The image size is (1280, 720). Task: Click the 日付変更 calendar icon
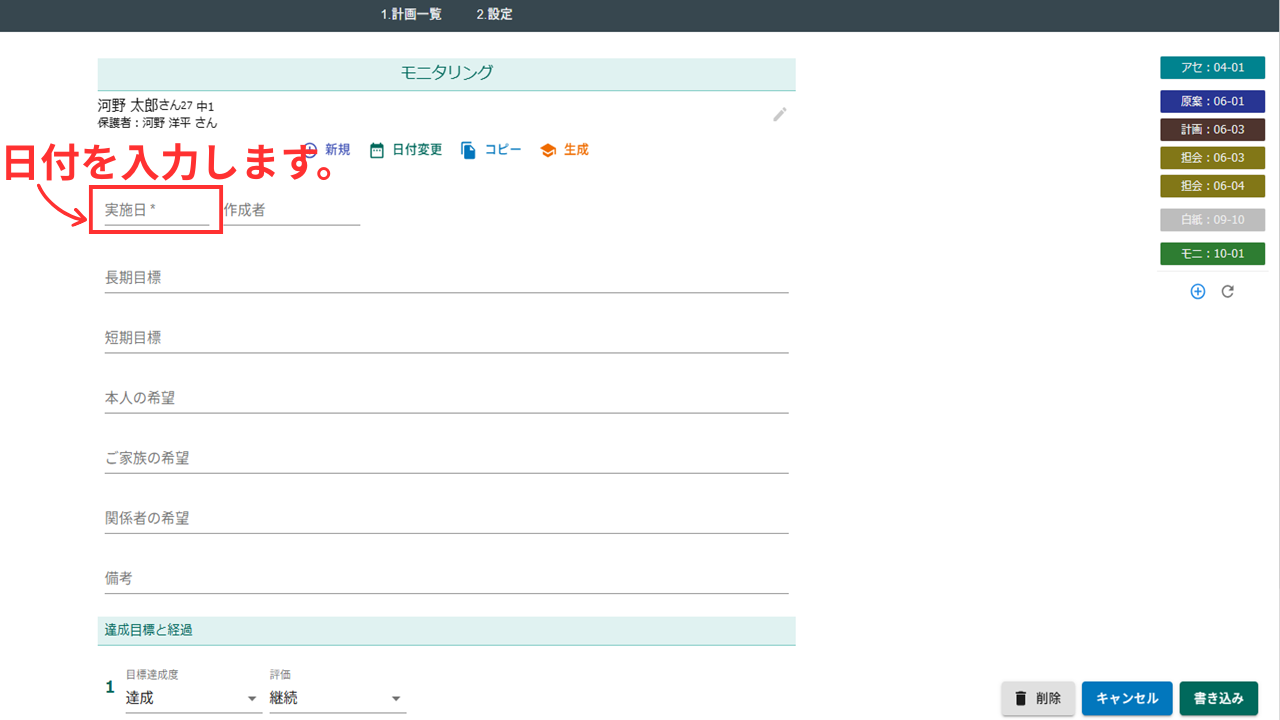377,150
